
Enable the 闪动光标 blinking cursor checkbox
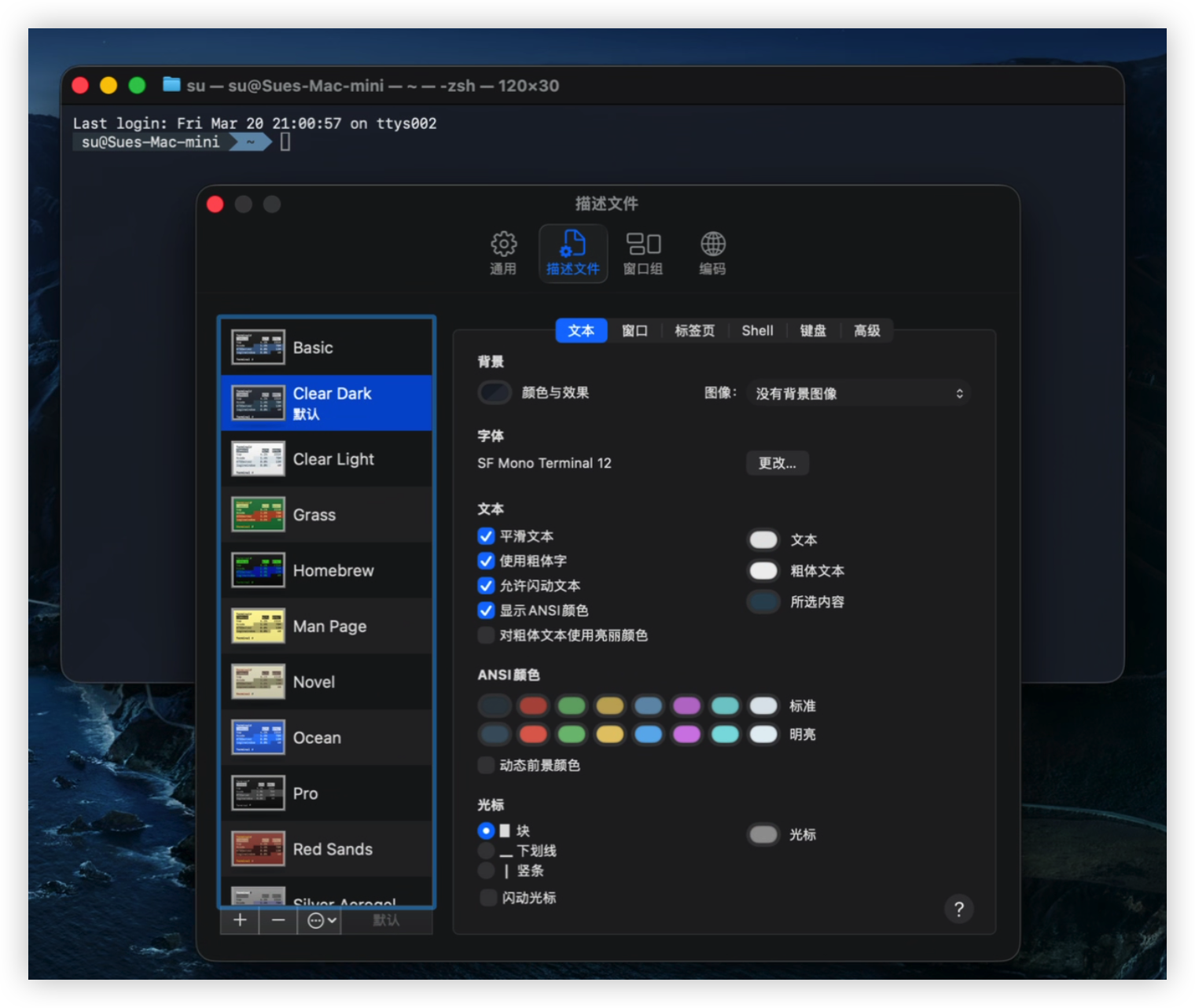point(488,898)
